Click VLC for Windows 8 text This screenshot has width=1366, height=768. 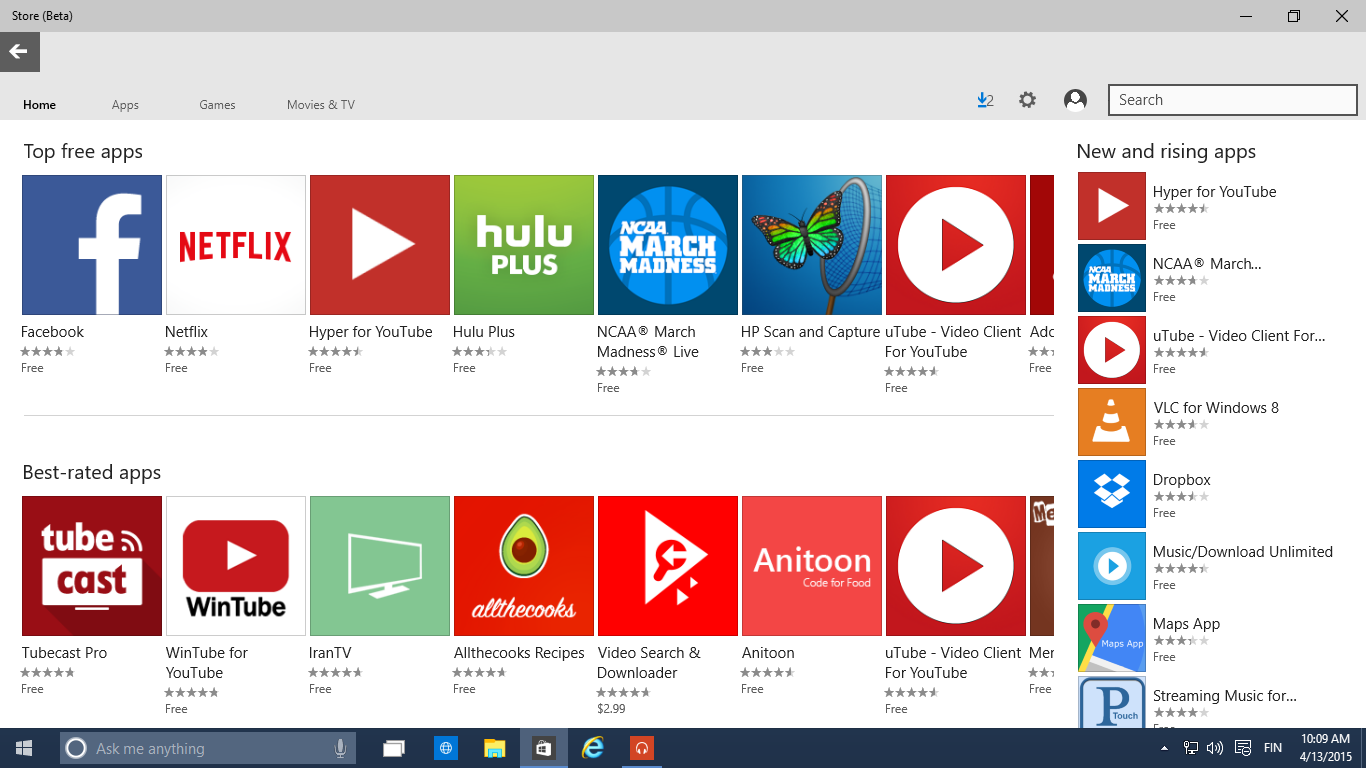tap(1216, 408)
